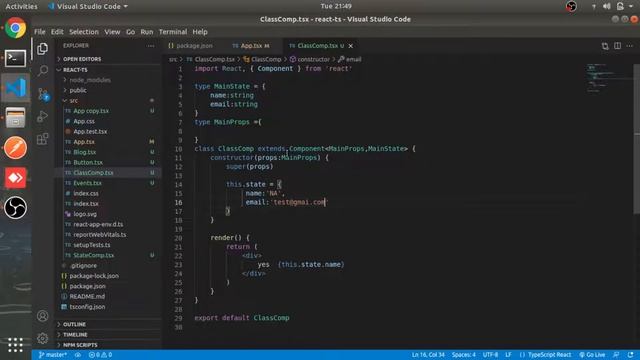Open the Go menu

point(130,32)
